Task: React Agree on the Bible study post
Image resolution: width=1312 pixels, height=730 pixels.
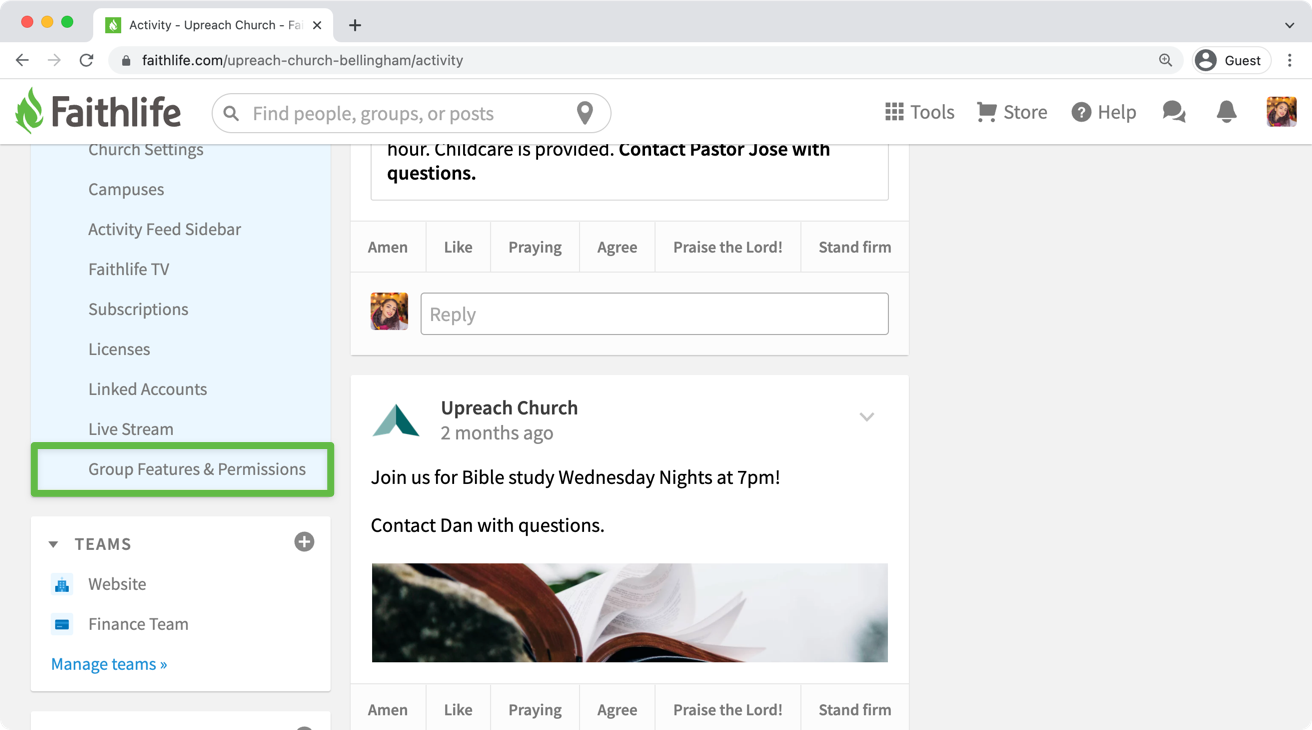Action: [617, 709]
